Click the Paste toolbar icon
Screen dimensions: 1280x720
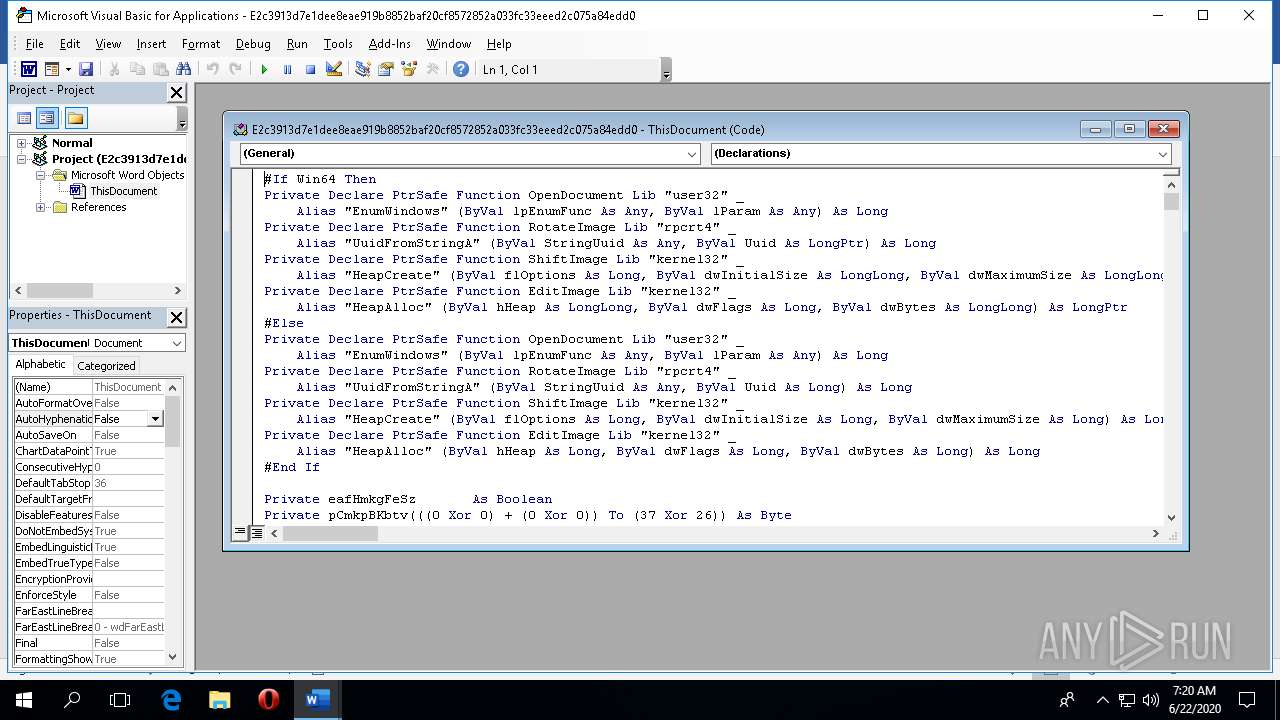(x=160, y=69)
